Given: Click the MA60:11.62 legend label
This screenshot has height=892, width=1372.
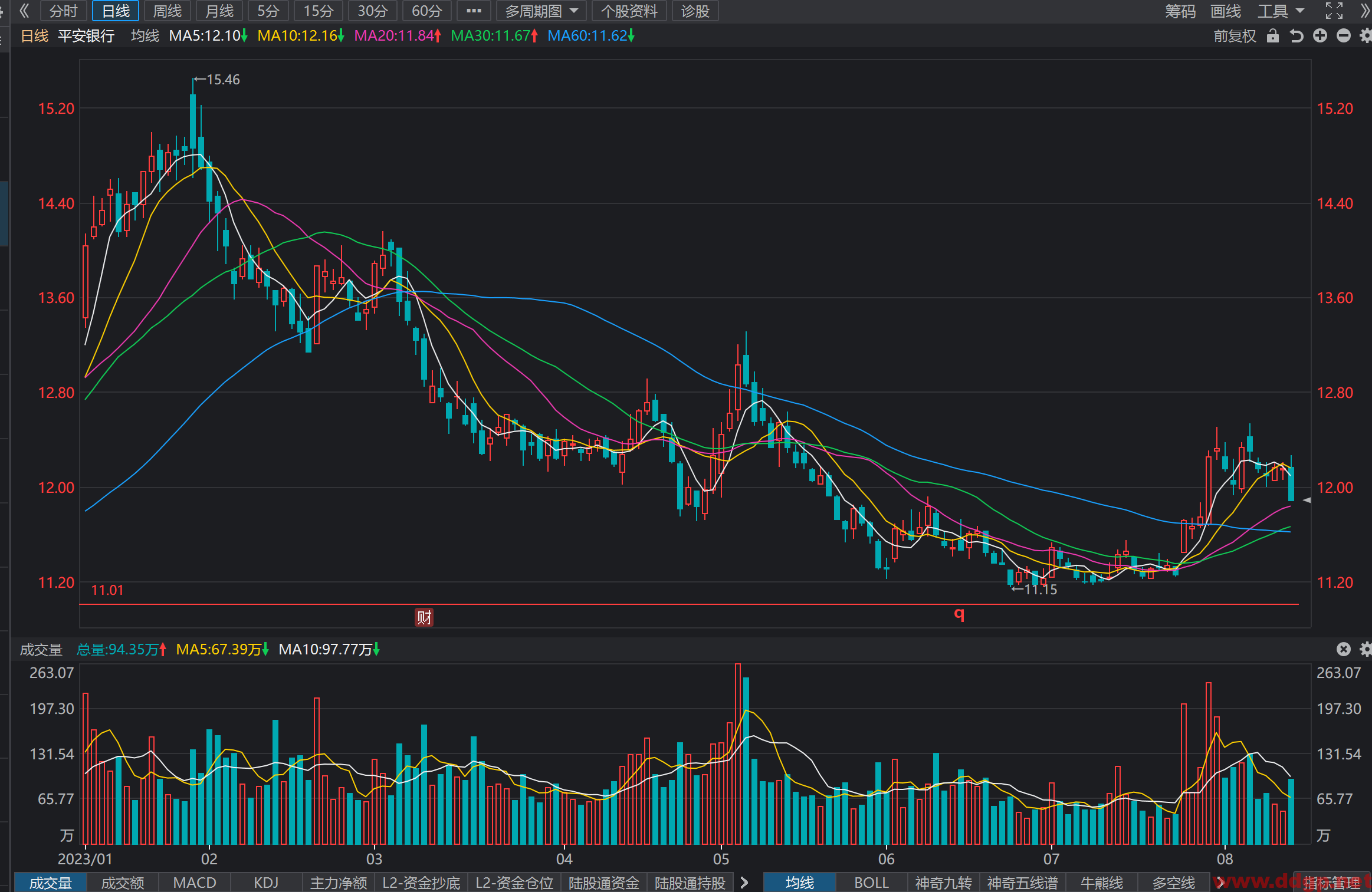Looking at the screenshot, I should (591, 36).
